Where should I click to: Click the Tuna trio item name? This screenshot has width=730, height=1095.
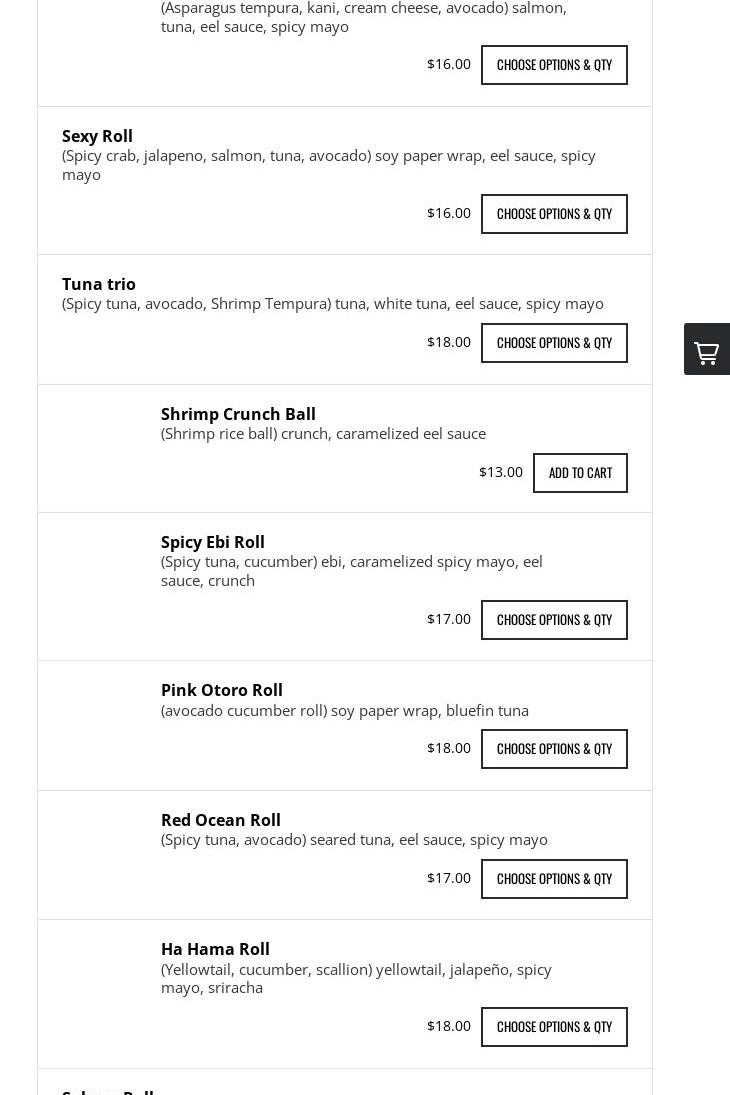[99, 284]
